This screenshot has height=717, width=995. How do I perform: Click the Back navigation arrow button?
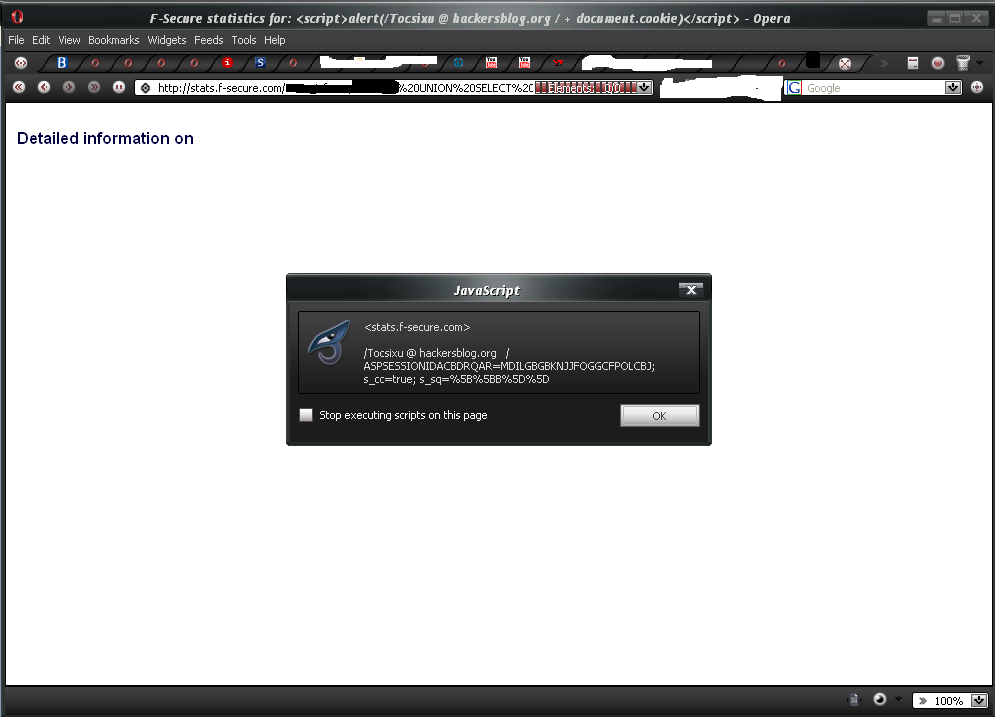[44, 88]
